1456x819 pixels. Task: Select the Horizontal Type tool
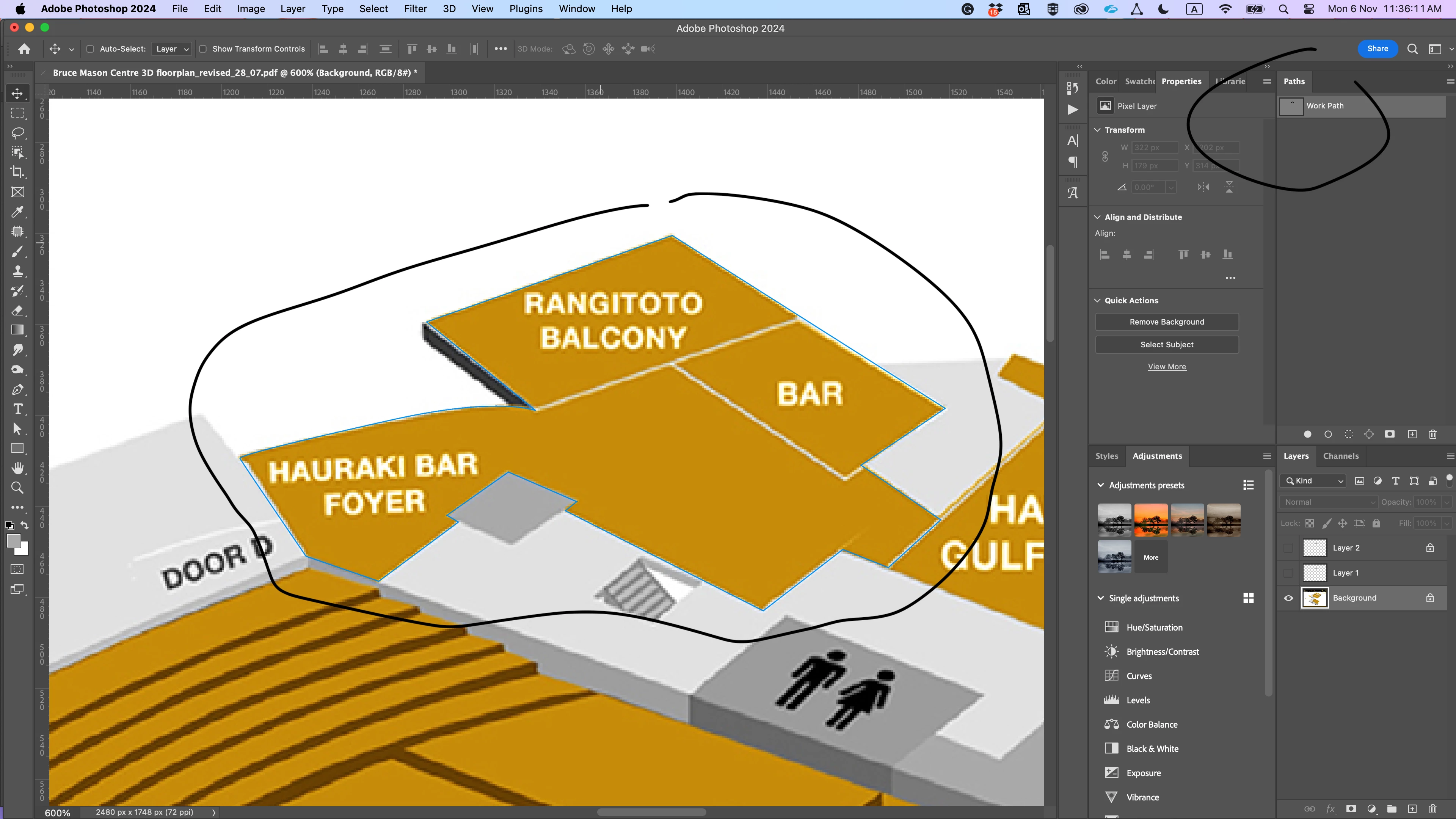(17, 409)
